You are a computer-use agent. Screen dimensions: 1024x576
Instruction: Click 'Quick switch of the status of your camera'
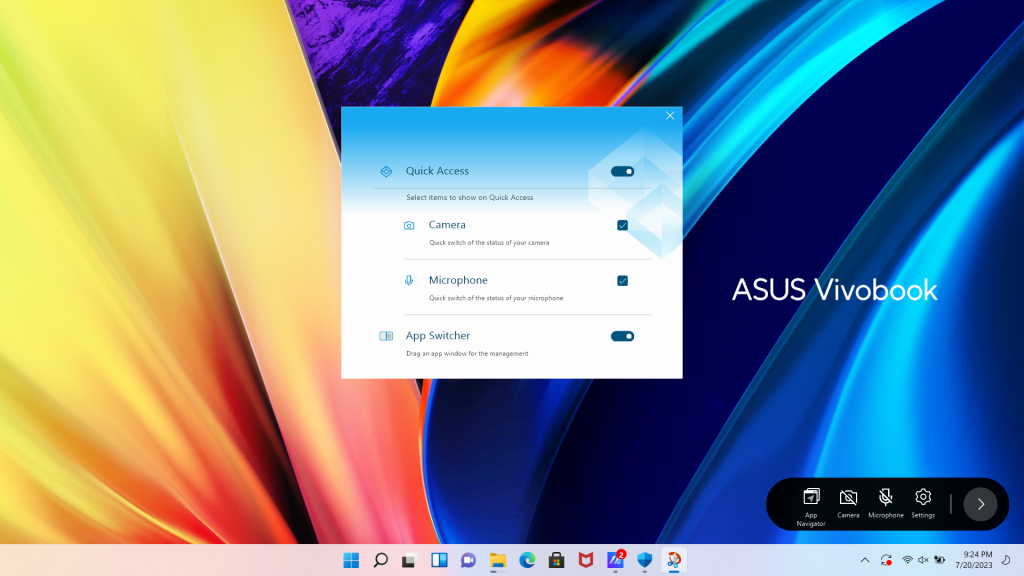[488, 242]
